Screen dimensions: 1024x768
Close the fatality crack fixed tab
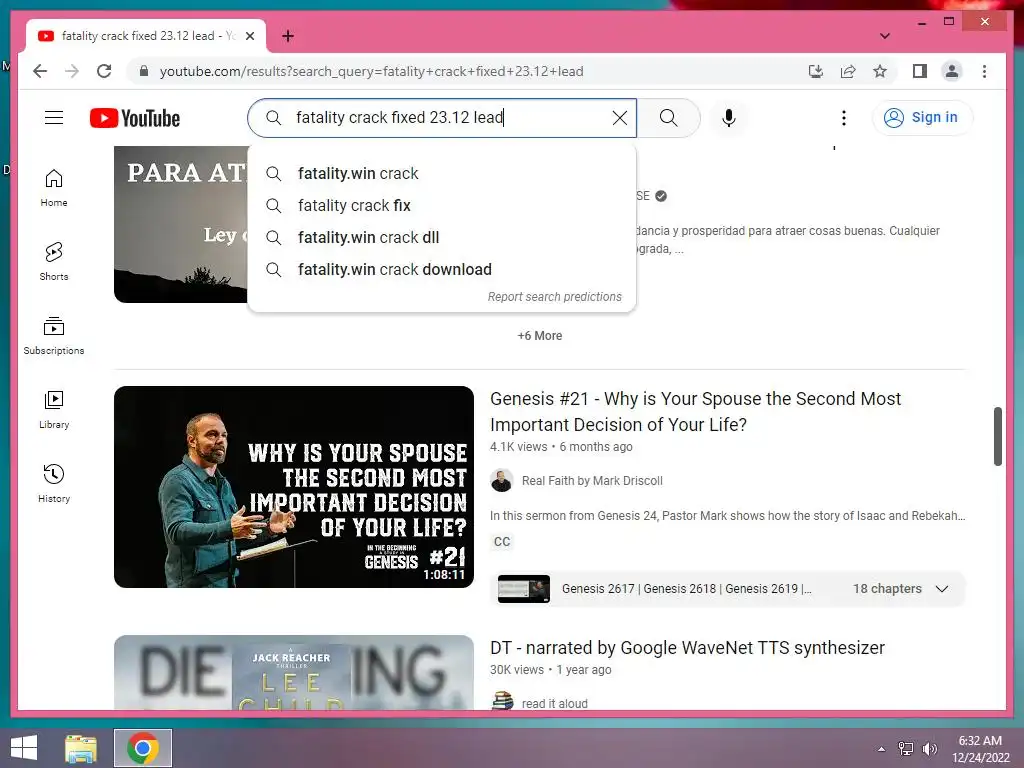point(249,36)
